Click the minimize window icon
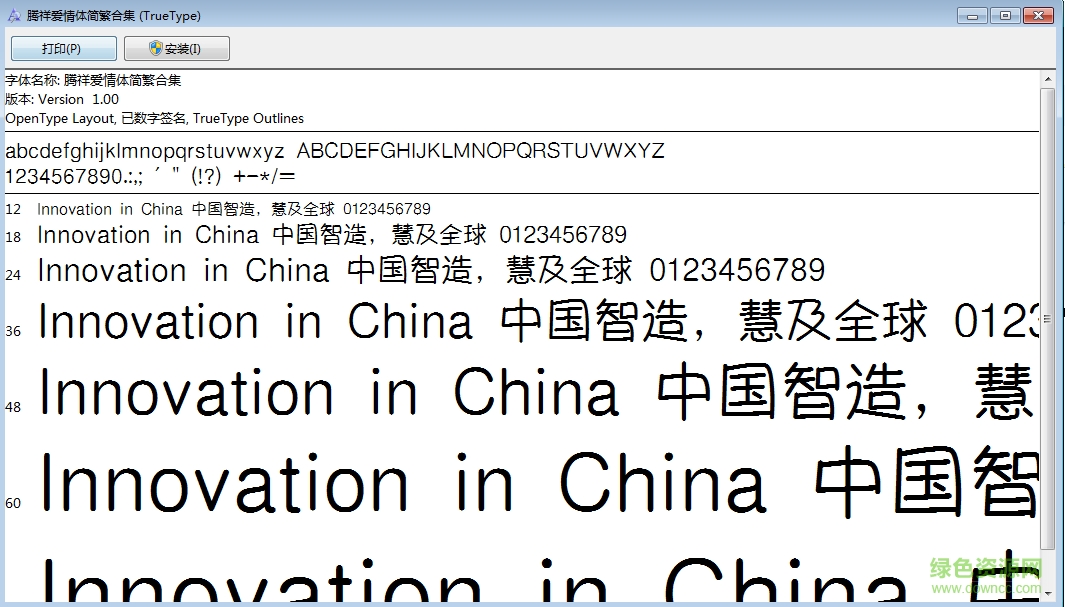 tap(971, 15)
